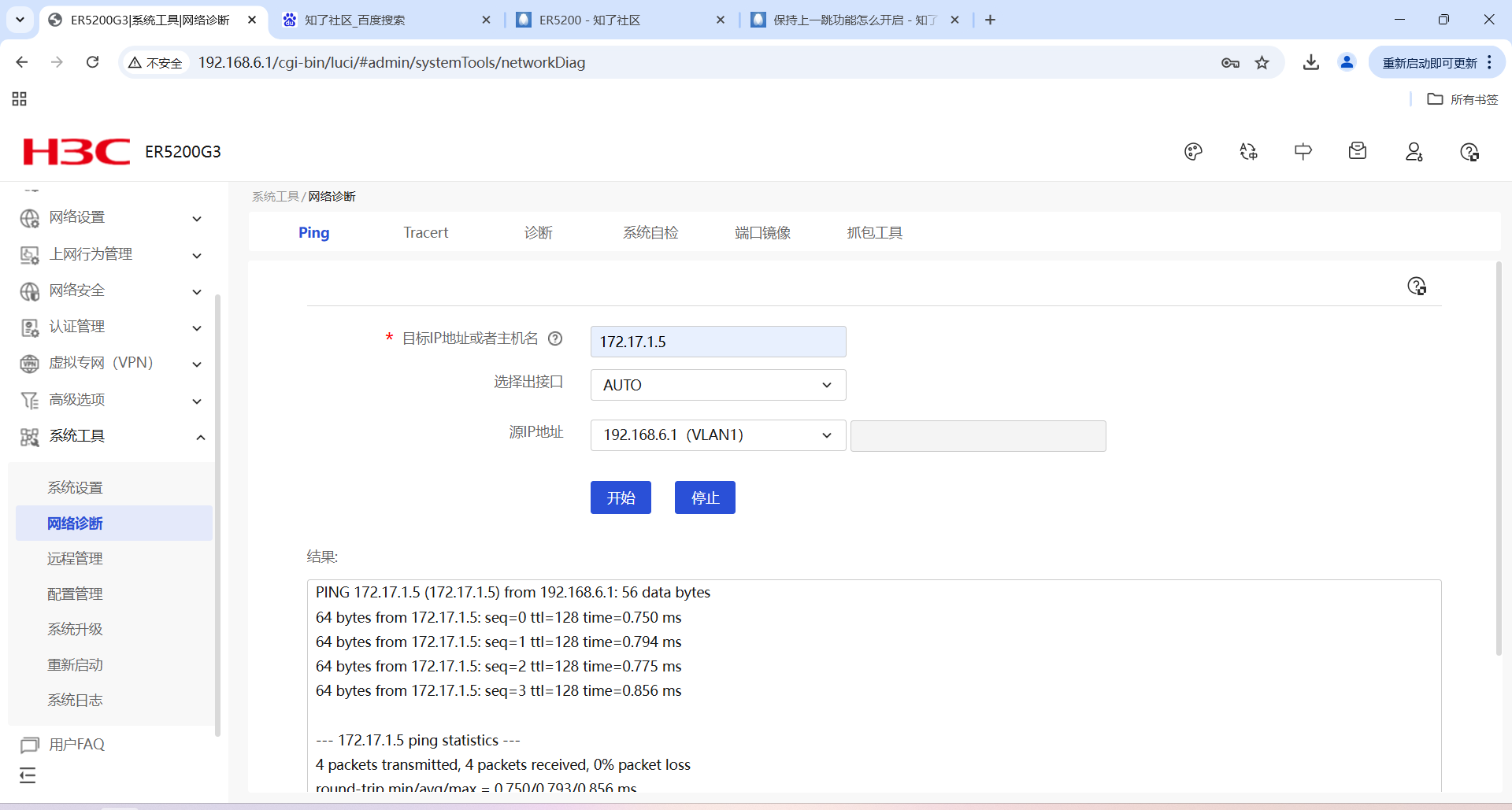Click the 高级选项 sidebar icon
Viewport: 1512px width, 810px height.
pyautogui.click(x=30, y=401)
